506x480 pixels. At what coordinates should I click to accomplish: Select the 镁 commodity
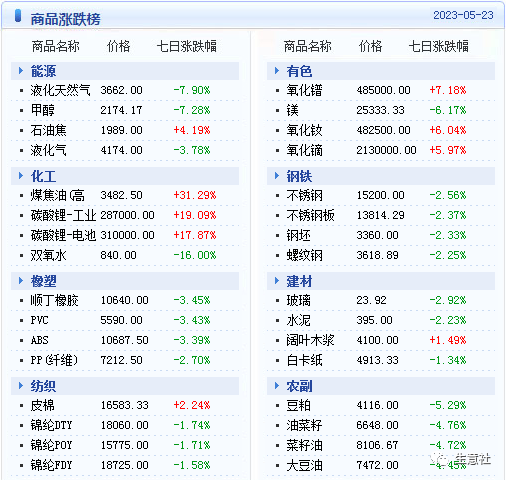tap(292, 110)
